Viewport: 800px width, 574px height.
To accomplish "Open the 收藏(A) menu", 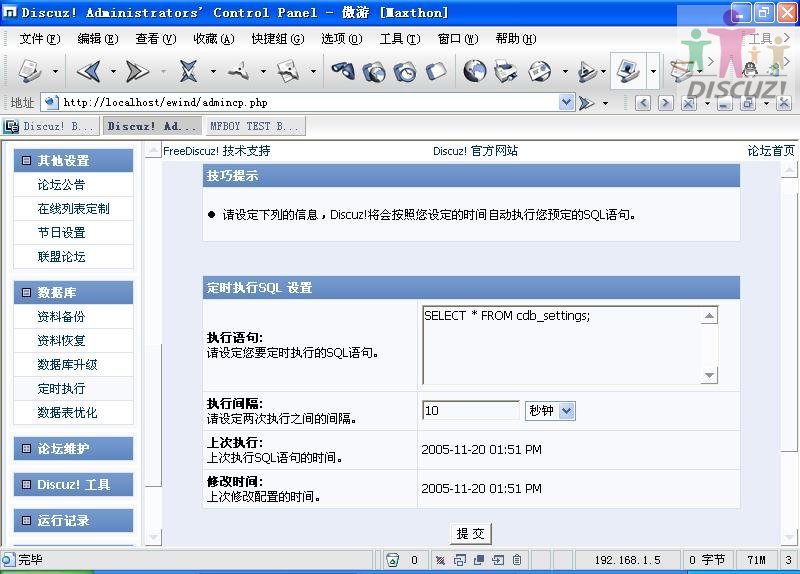I will coord(214,39).
